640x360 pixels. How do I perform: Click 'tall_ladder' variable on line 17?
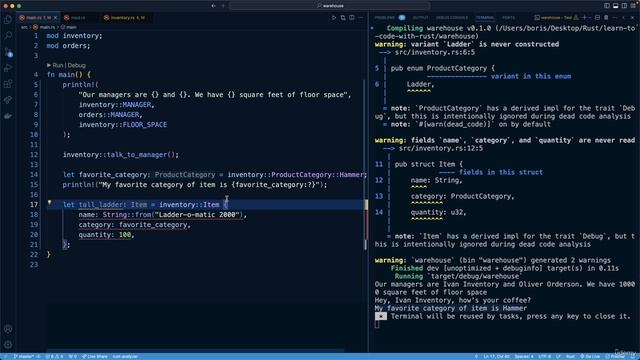click(x=100, y=204)
